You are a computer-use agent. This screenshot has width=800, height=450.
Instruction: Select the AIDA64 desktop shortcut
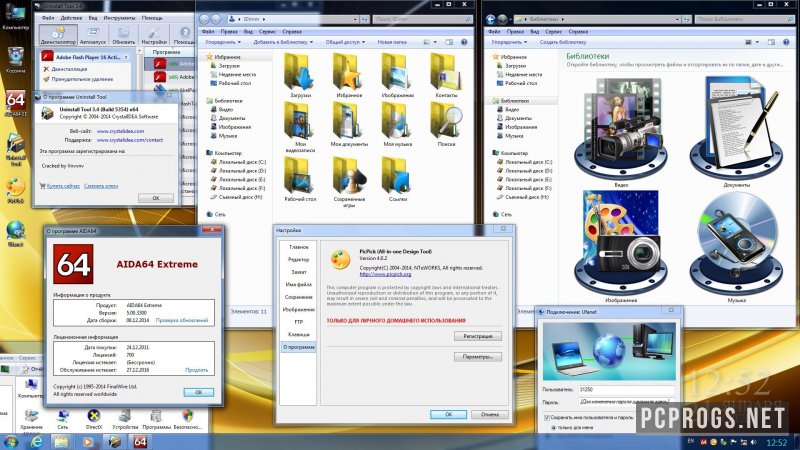click(x=16, y=104)
